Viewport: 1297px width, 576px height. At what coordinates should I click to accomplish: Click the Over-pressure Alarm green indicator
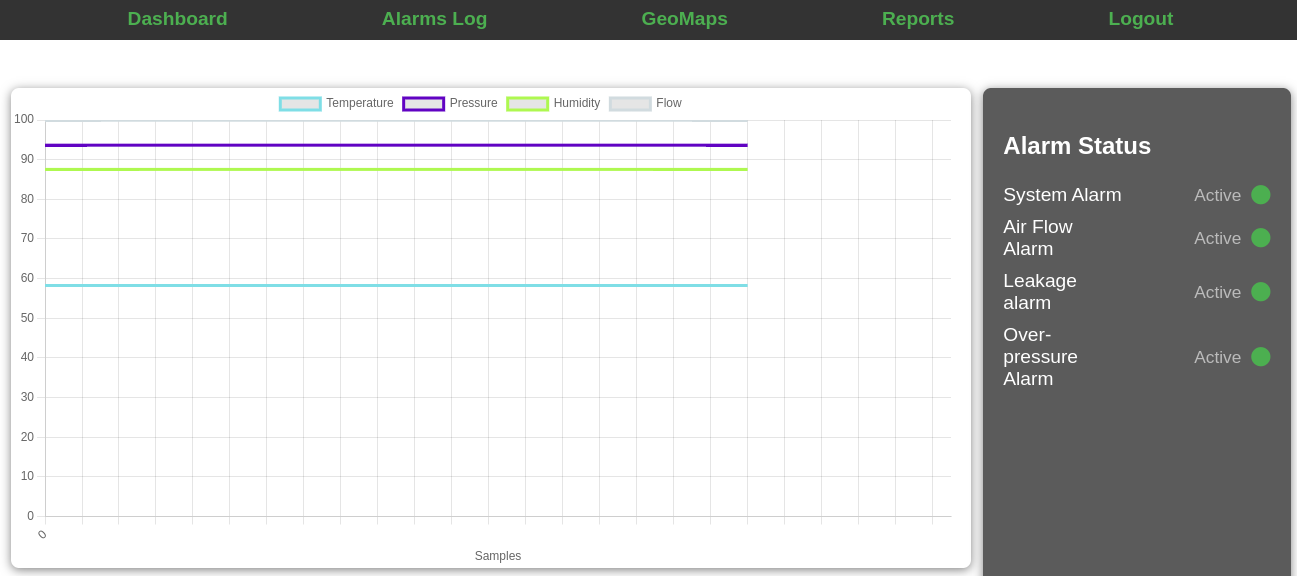[1261, 357]
